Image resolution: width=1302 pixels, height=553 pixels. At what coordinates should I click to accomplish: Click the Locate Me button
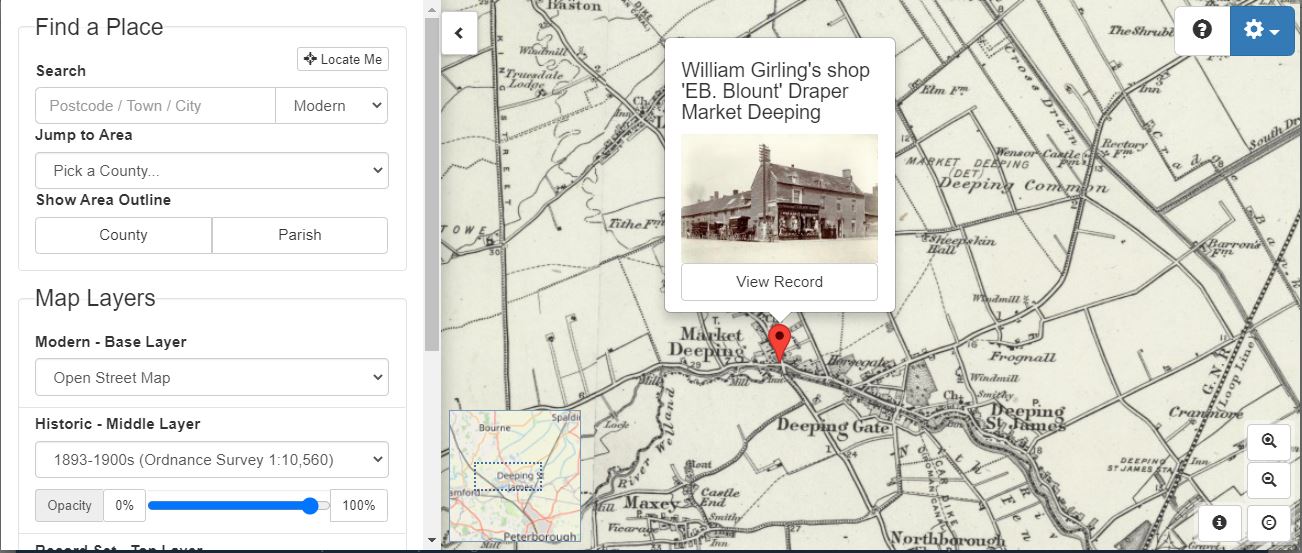(343, 60)
